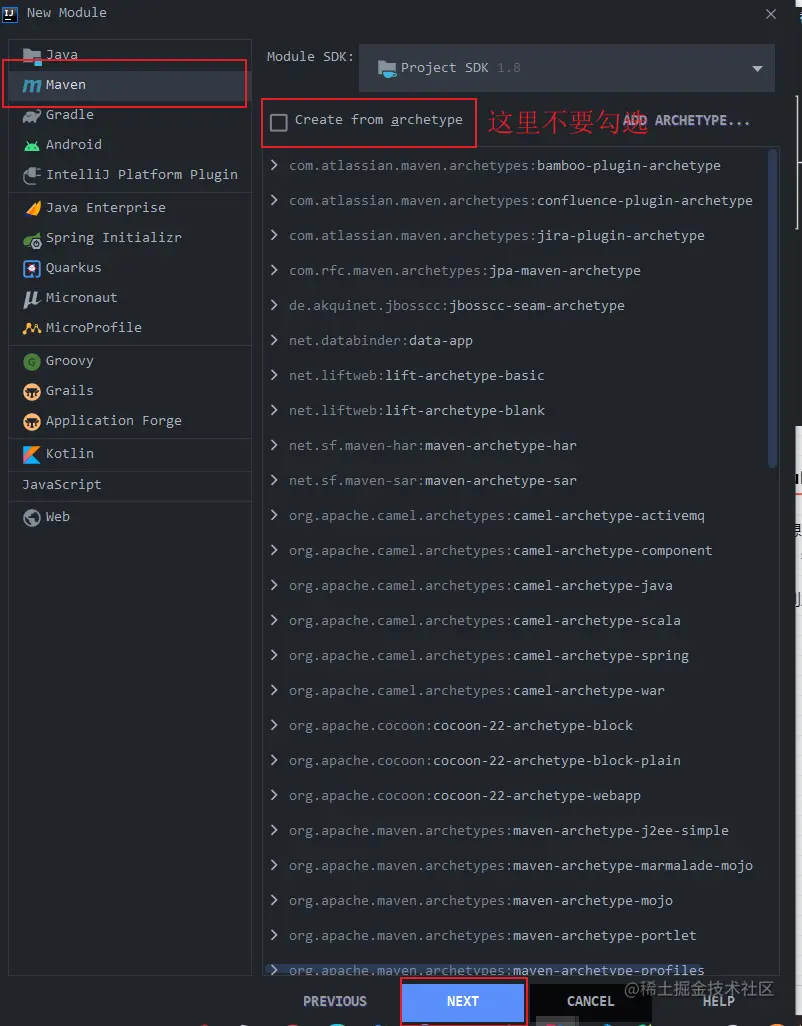Expand jpa-maven-archetype entry
Image resolution: width=802 pixels, height=1026 pixels.
tap(274, 270)
